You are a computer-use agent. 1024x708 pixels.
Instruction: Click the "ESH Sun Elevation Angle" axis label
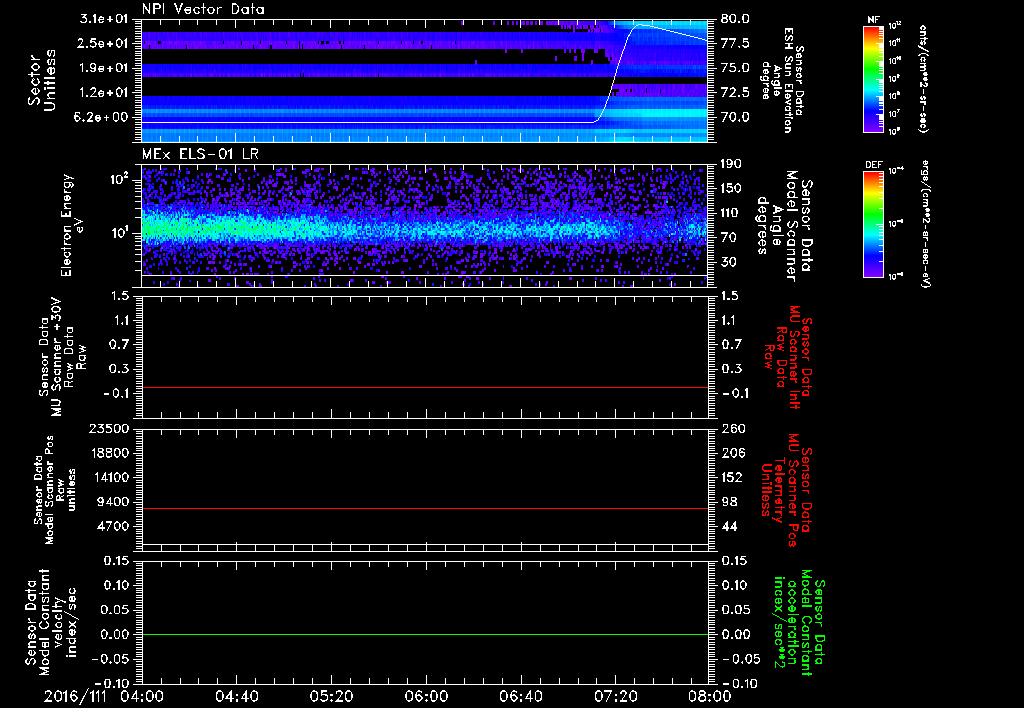(x=783, y=80)
